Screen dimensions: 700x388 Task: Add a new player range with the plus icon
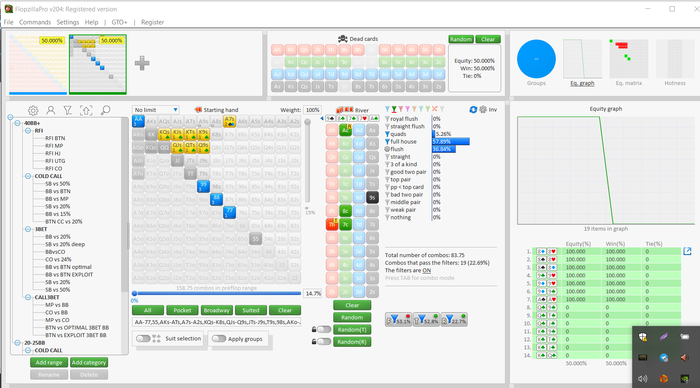pyautogui.click(x=142, y=63)
